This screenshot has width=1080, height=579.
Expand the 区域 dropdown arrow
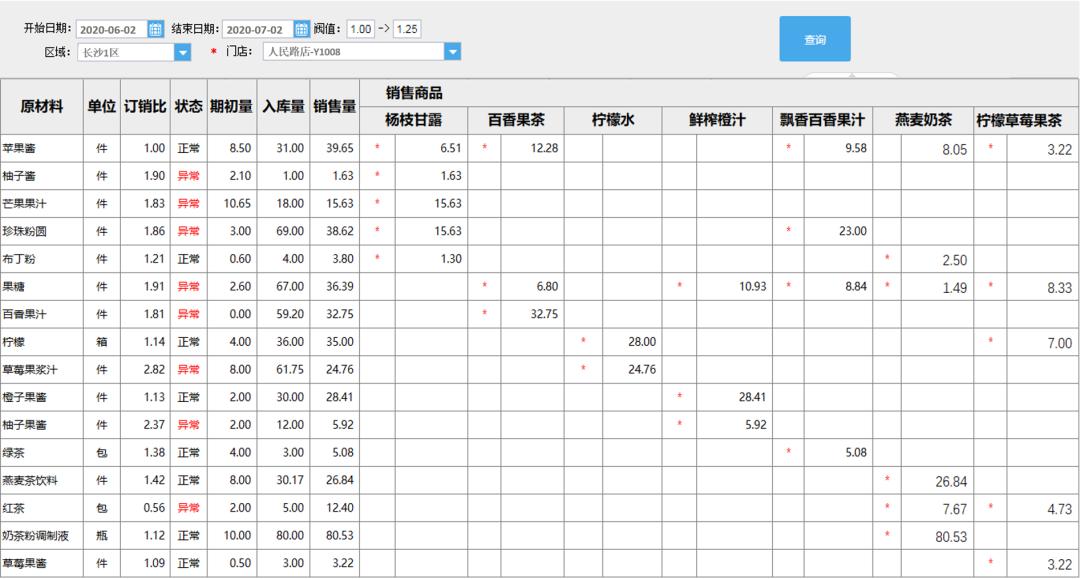[x=182, y=52]
